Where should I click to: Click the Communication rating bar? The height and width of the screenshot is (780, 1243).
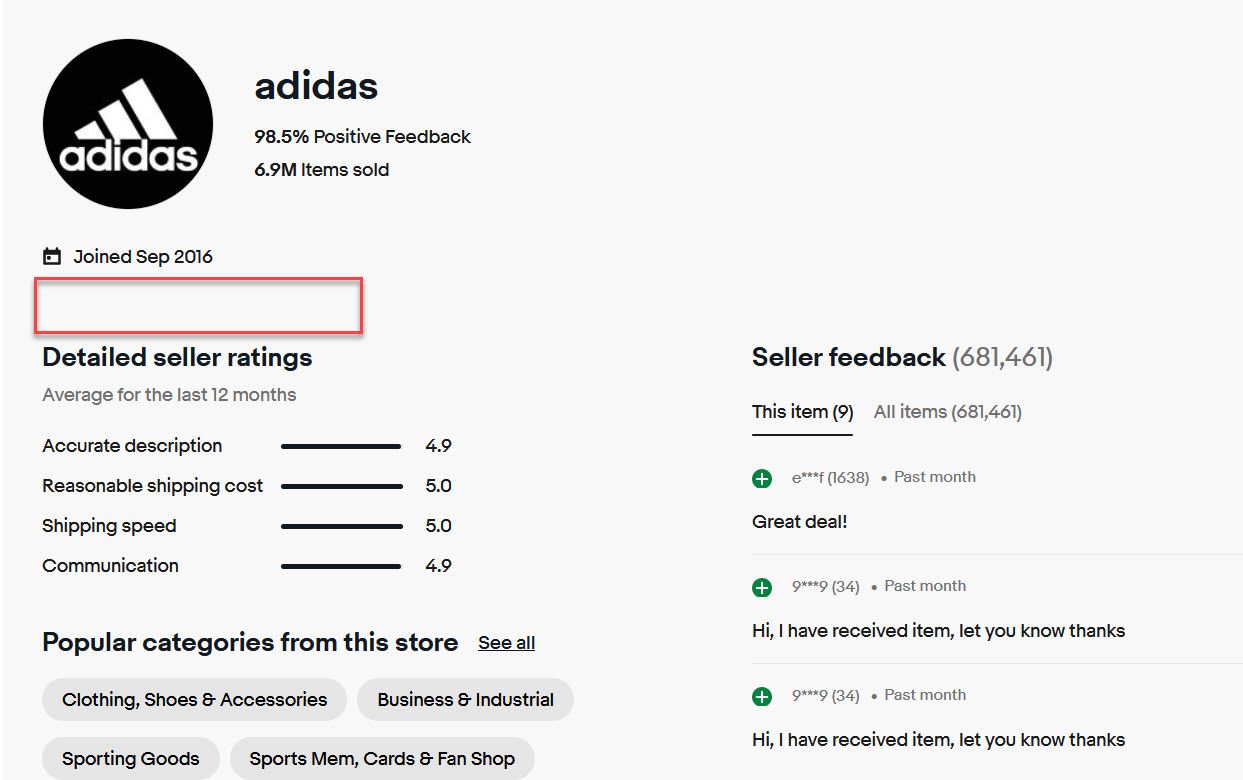point(341,566)
